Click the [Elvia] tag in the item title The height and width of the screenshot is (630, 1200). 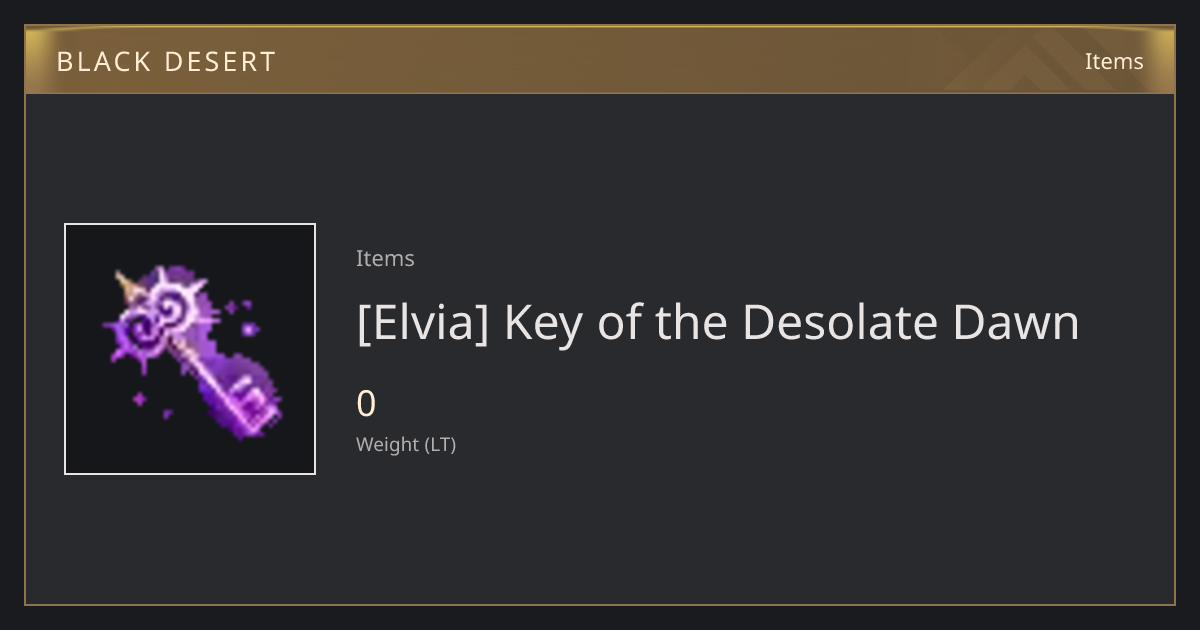pyautogui.click(x=422, y=323)
